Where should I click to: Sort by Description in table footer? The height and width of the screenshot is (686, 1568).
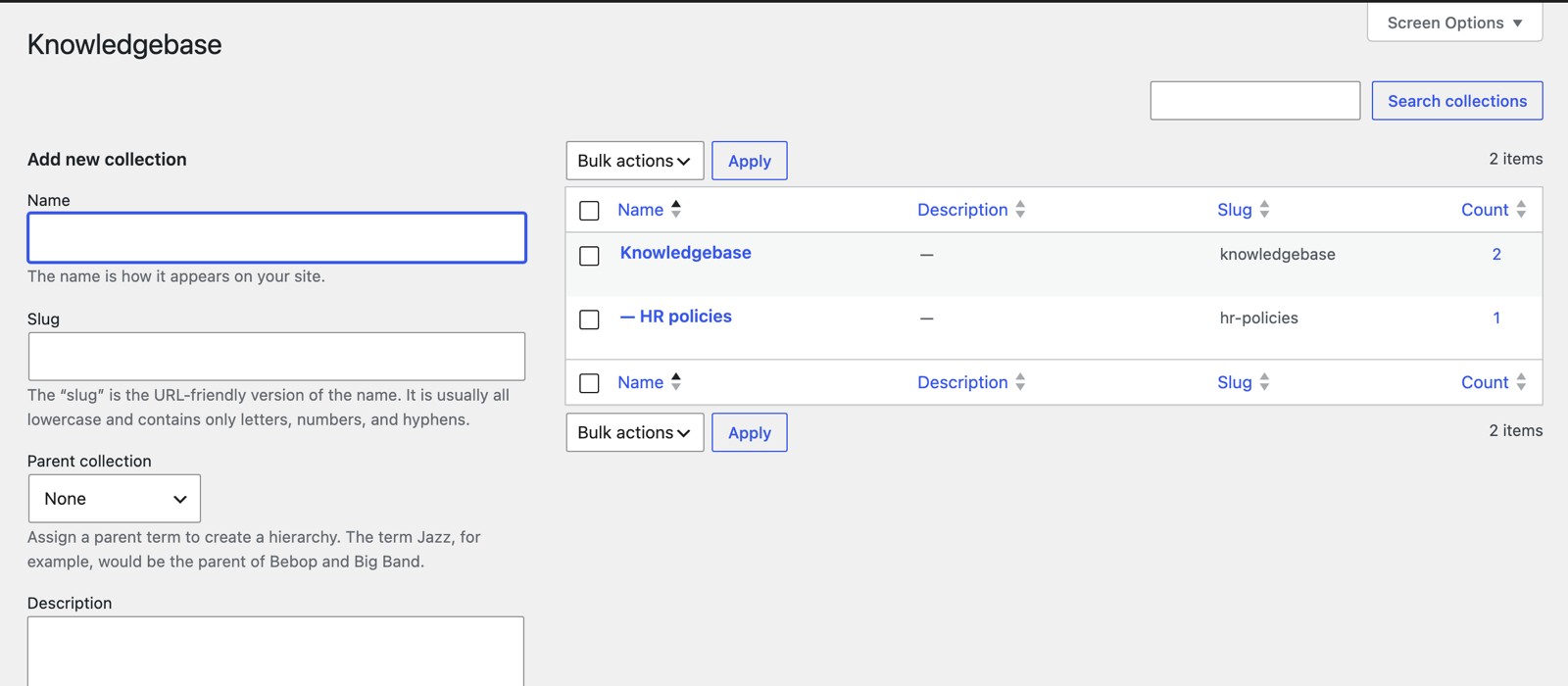[x=962, y=382]
